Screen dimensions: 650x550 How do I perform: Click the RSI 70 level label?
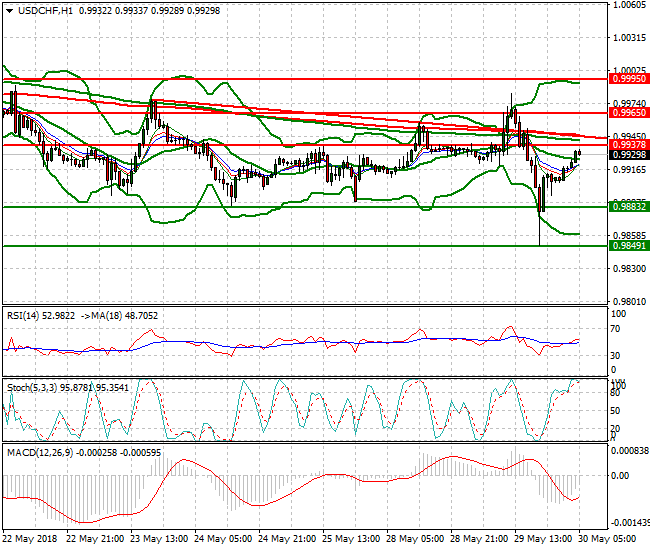tap(616, 329)
